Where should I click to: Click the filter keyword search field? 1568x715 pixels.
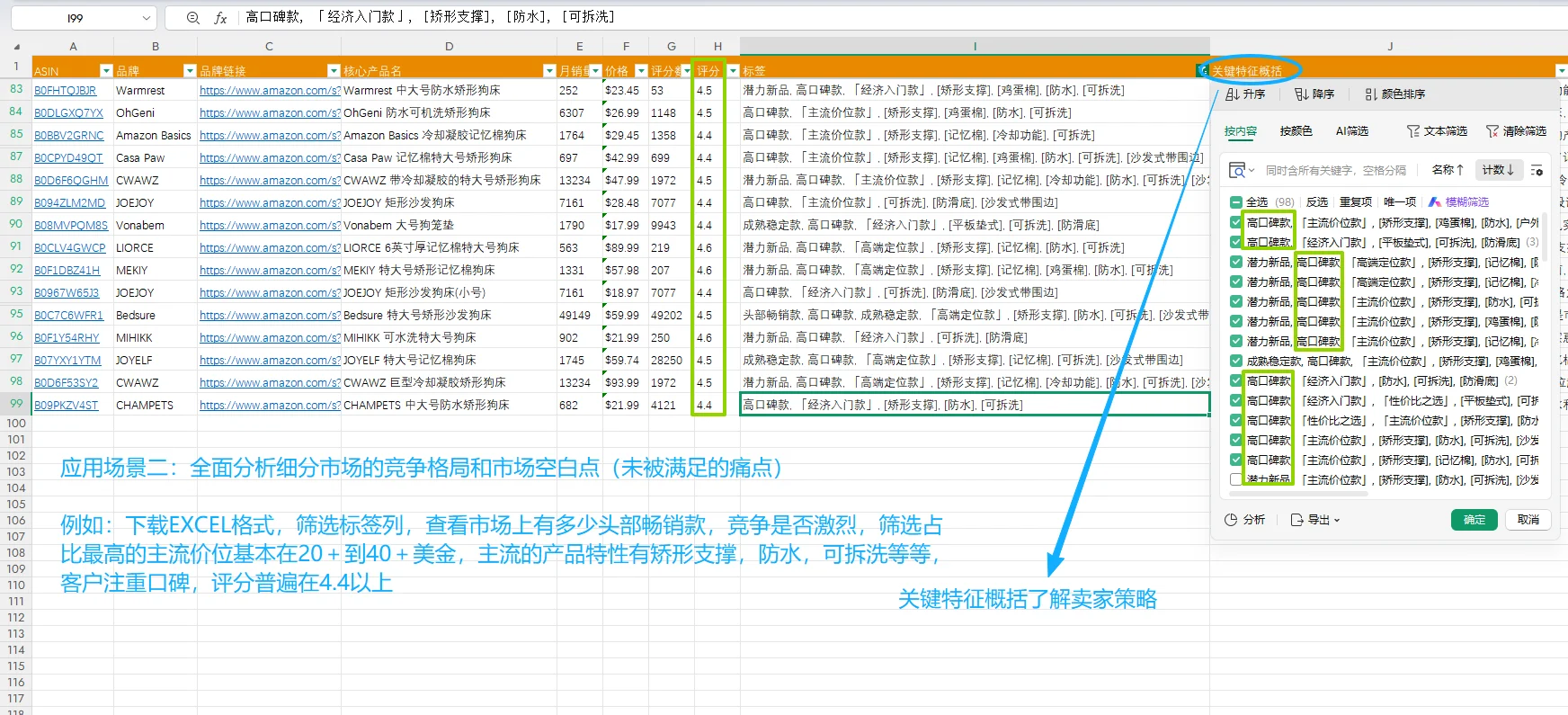[x=1335, y=170]
